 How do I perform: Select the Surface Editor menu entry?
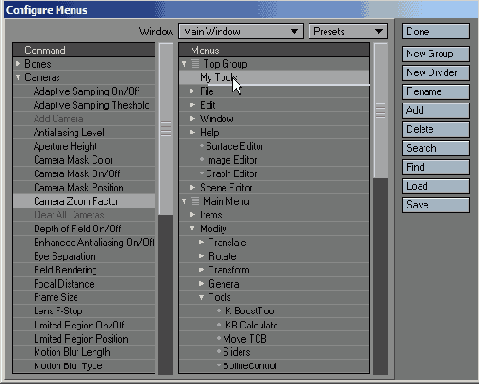click(274, 146)
